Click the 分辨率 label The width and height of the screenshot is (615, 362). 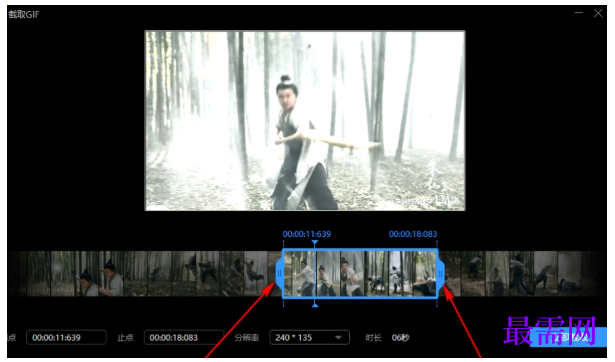click(247, 338)
